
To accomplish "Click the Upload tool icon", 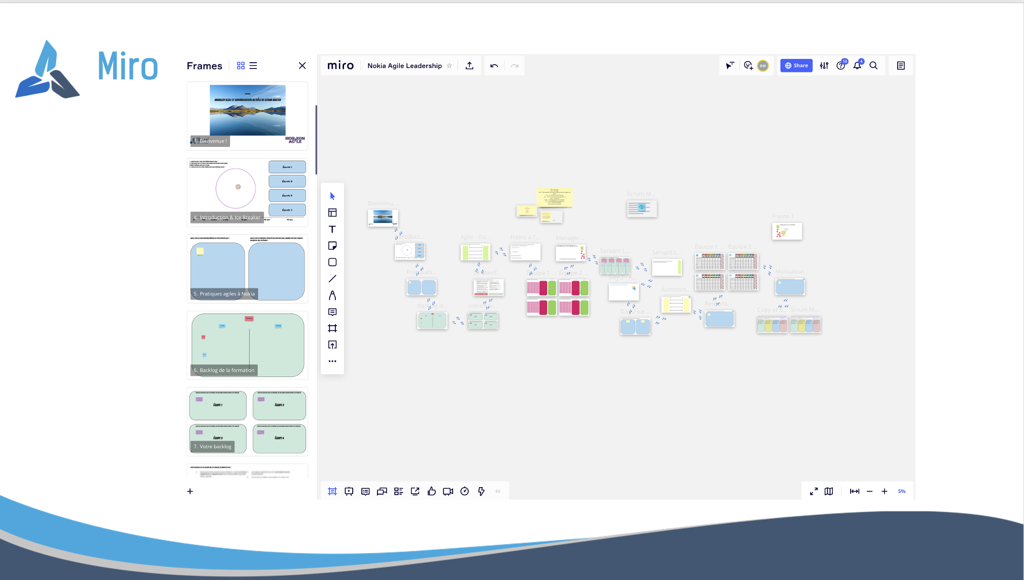I will (332, 345).
